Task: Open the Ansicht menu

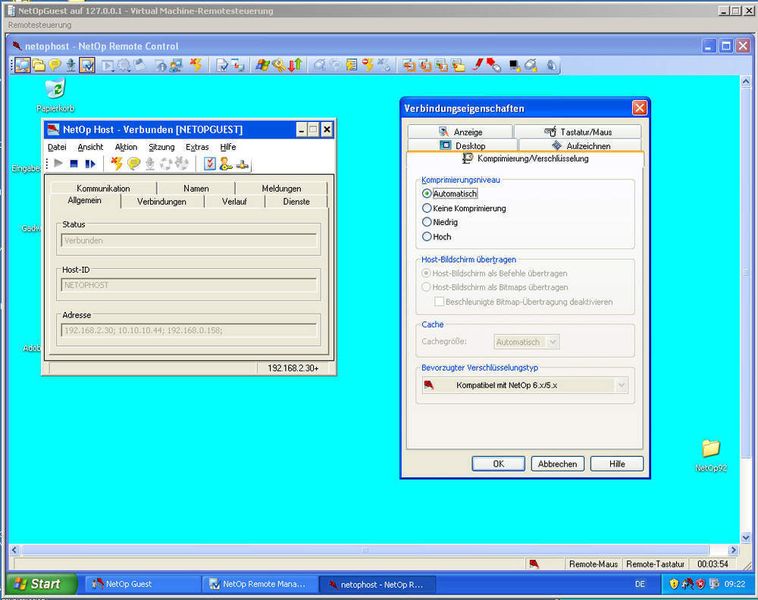Action: tap(90, 147)
